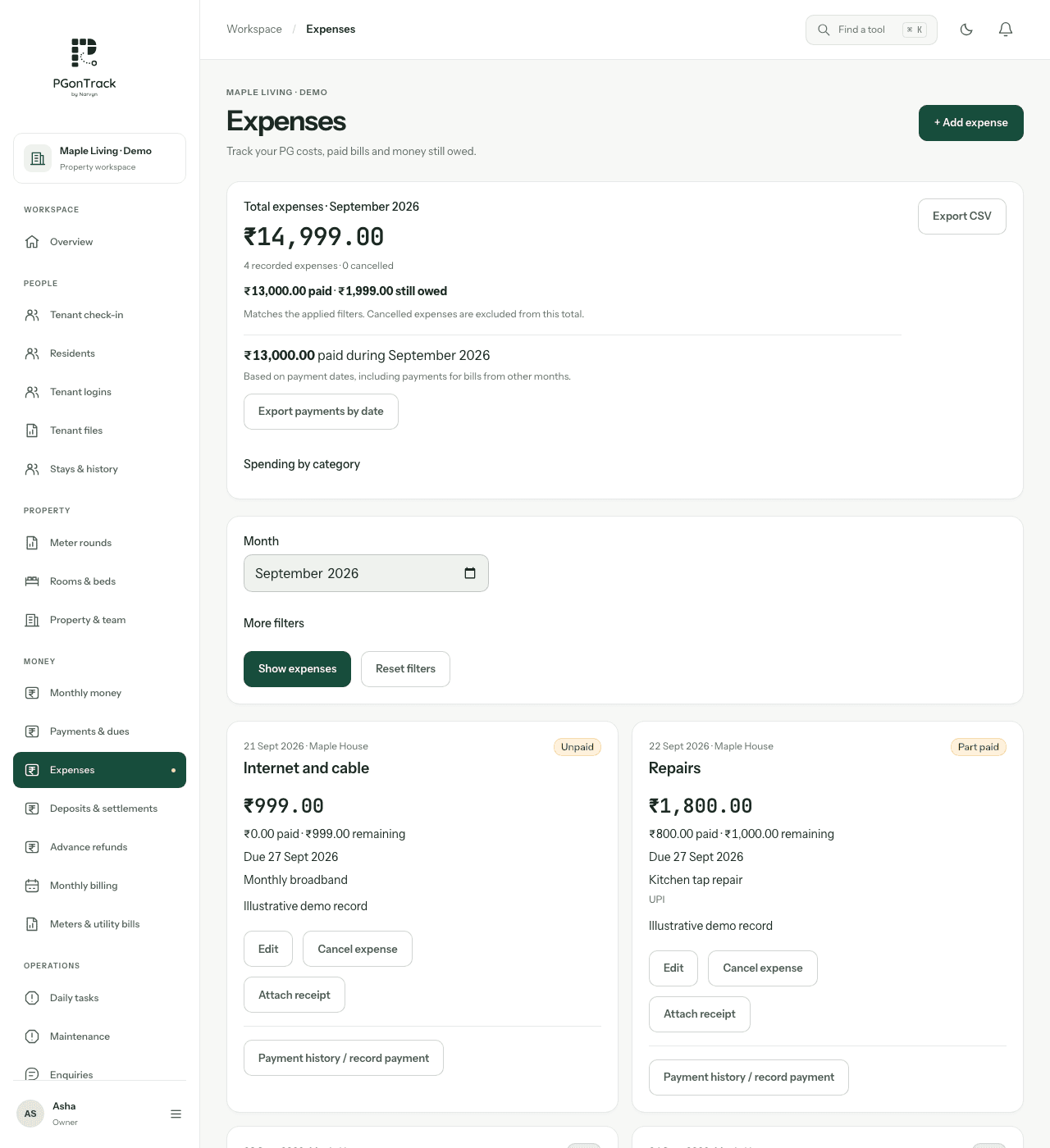Click the Expenses rupee icon in the sidebar
This screenshot has width=1050, height=1148.
coord(32,770)
